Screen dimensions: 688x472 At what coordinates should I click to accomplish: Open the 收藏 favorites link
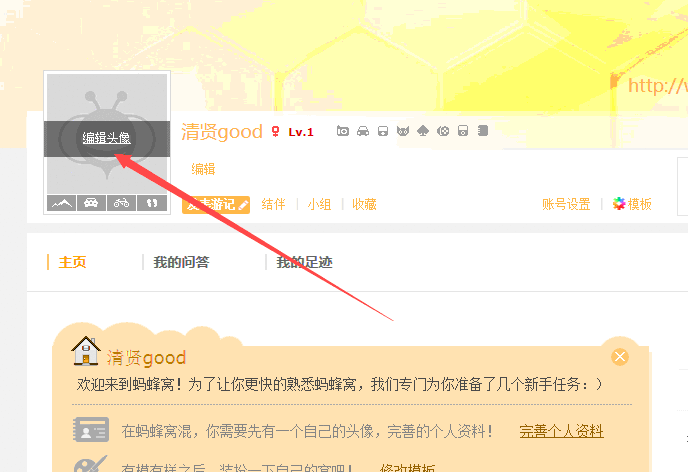click(x=364, y=204)
